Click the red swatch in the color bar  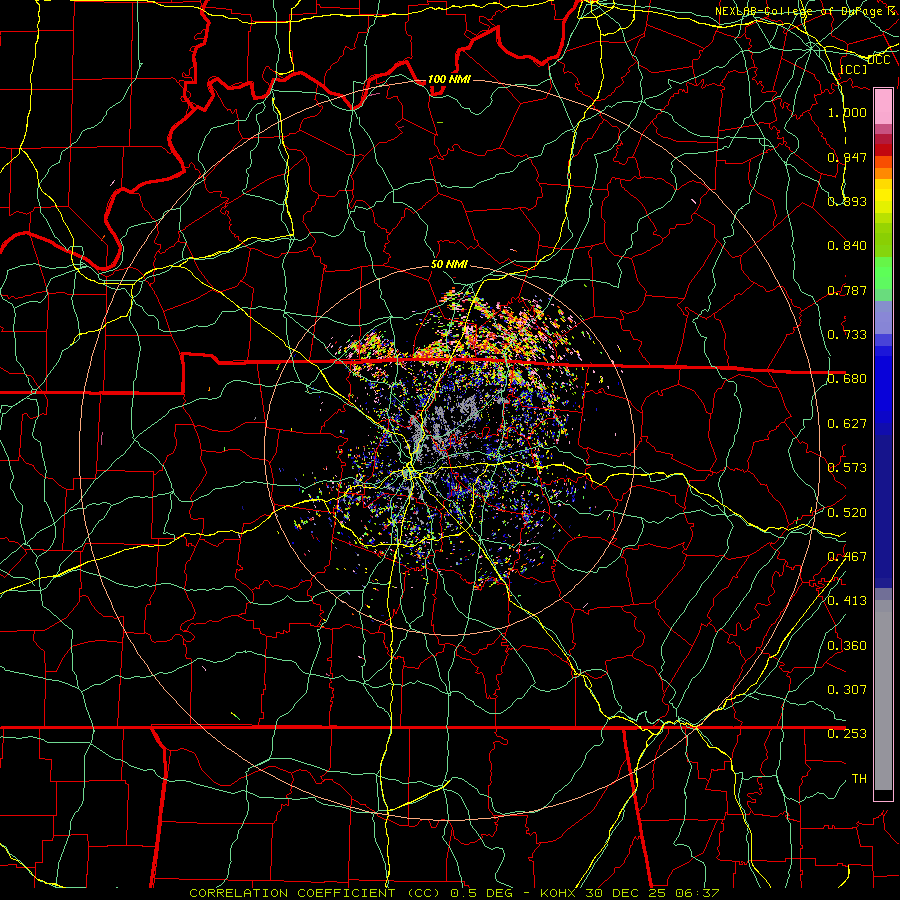point(883,150)
